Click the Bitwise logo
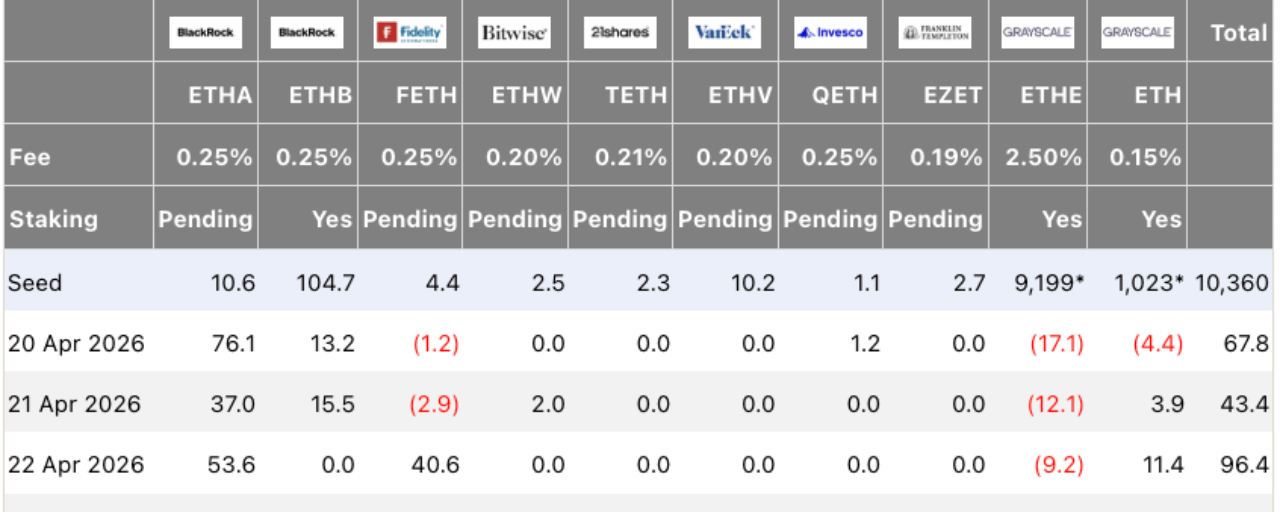The width and height of the screenshot is (1280, 512). pos(515,32)
